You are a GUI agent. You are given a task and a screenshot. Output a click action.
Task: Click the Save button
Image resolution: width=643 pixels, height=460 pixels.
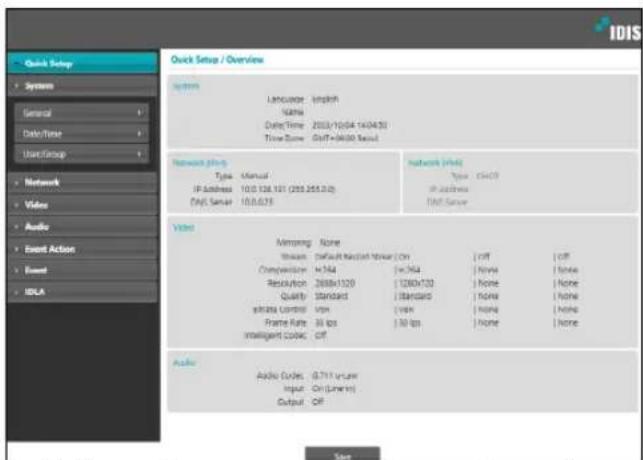342,454
